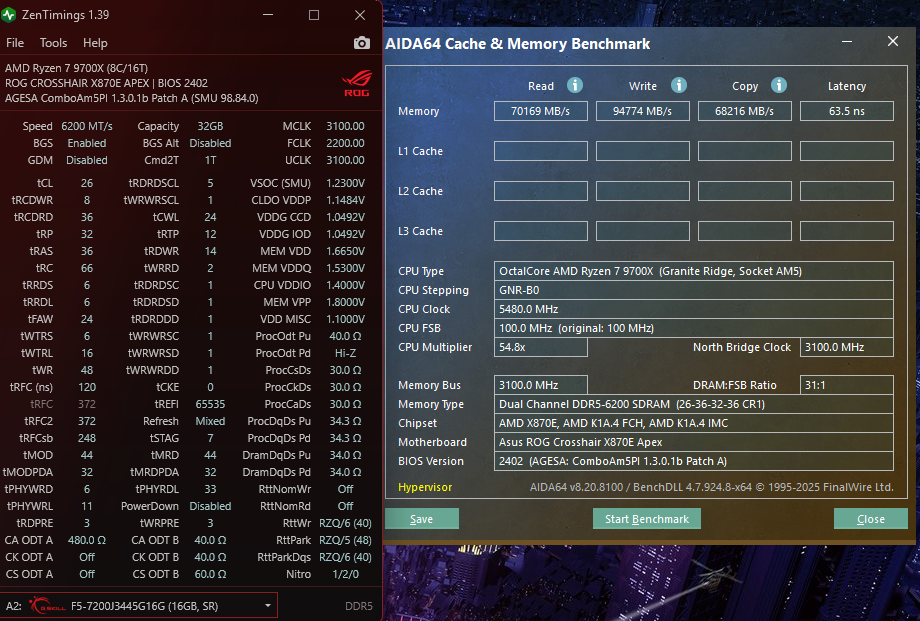Click MEM VDD voltage 1.6650V
Image resolution: width=920 pixels, height=621 pixels.
coord(346,251)
